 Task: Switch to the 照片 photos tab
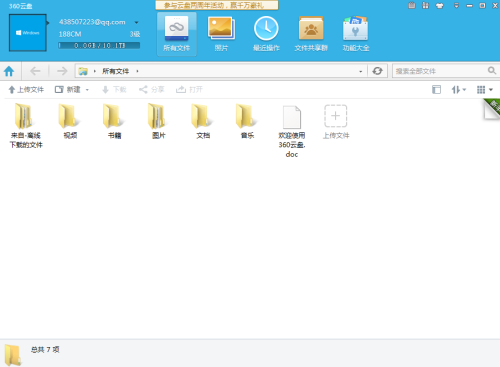pyautogui.click(x=221, y=34)
